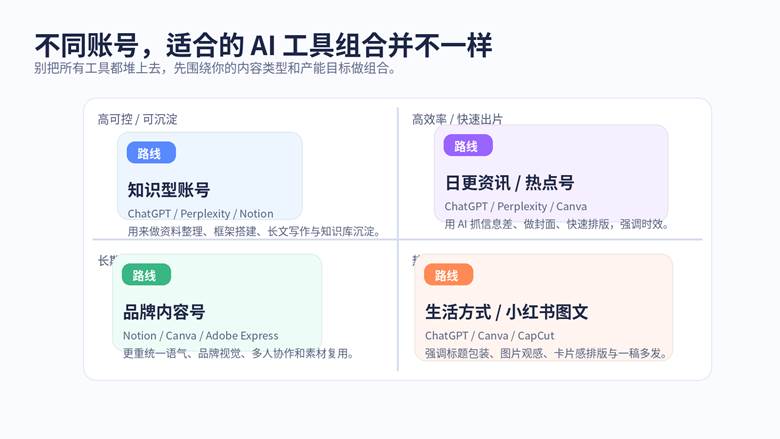
Task: Click the green 路线 badge above 品牌内容号
Action: pyautogui.click(x=145, y=275)
